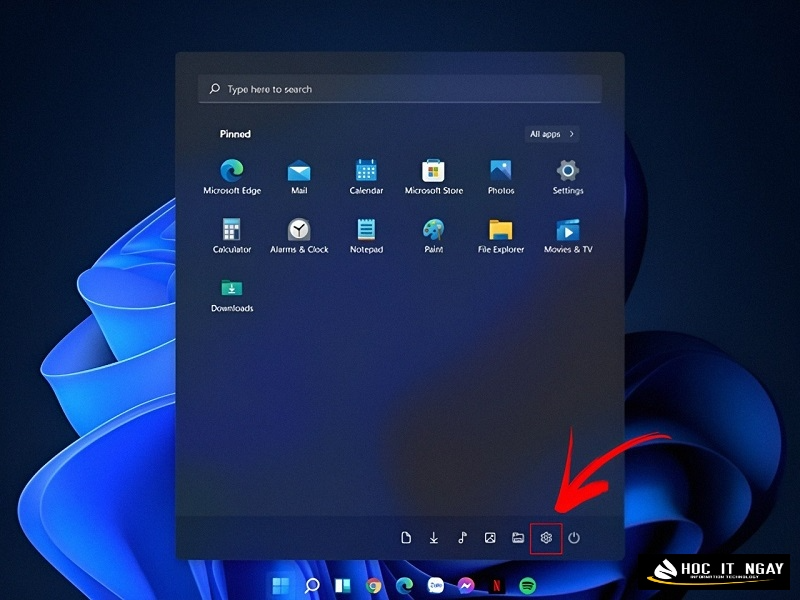Open Settings gear in Start footer

546,538
